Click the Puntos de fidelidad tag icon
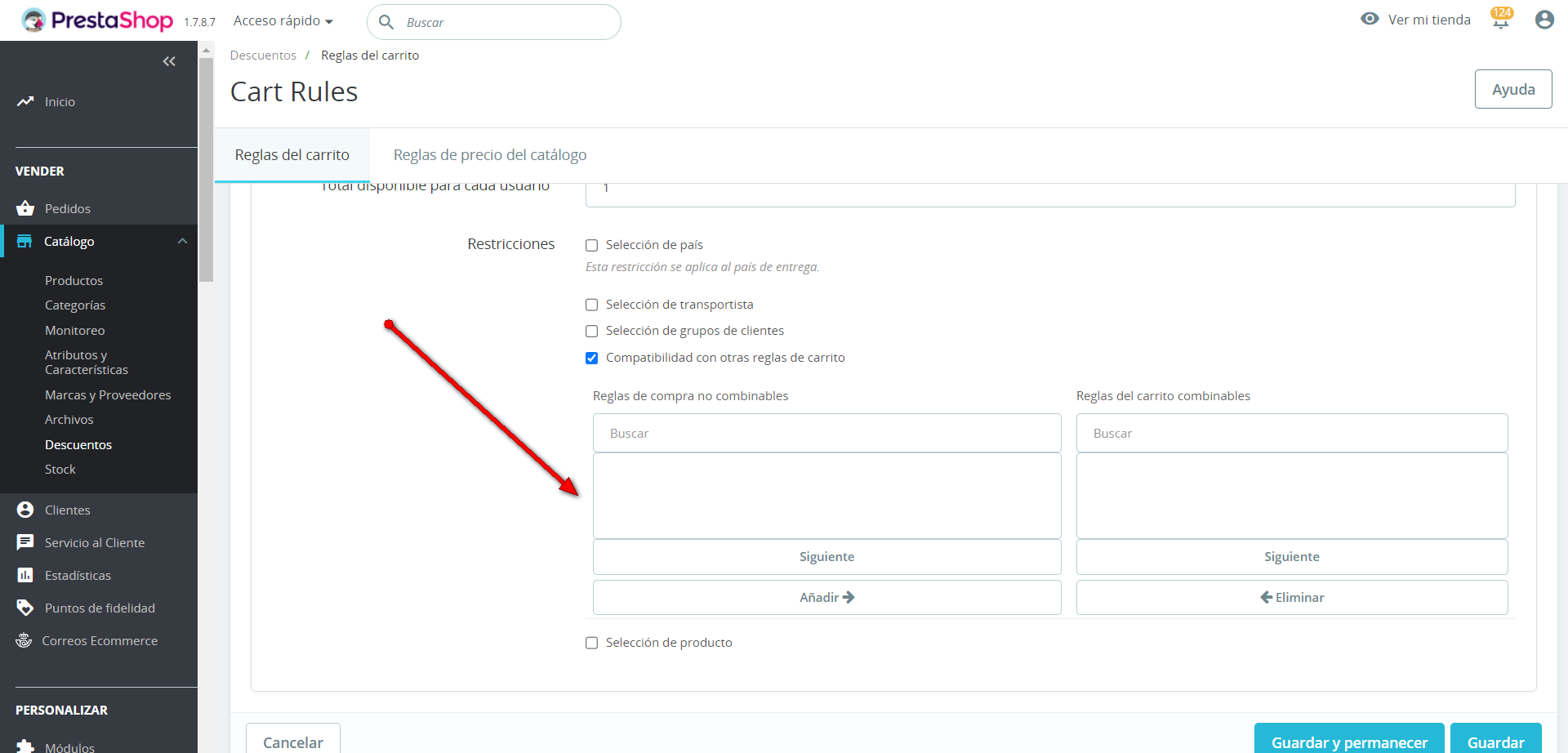Screen dimensions: 1568x753 (x=25, y=608)
